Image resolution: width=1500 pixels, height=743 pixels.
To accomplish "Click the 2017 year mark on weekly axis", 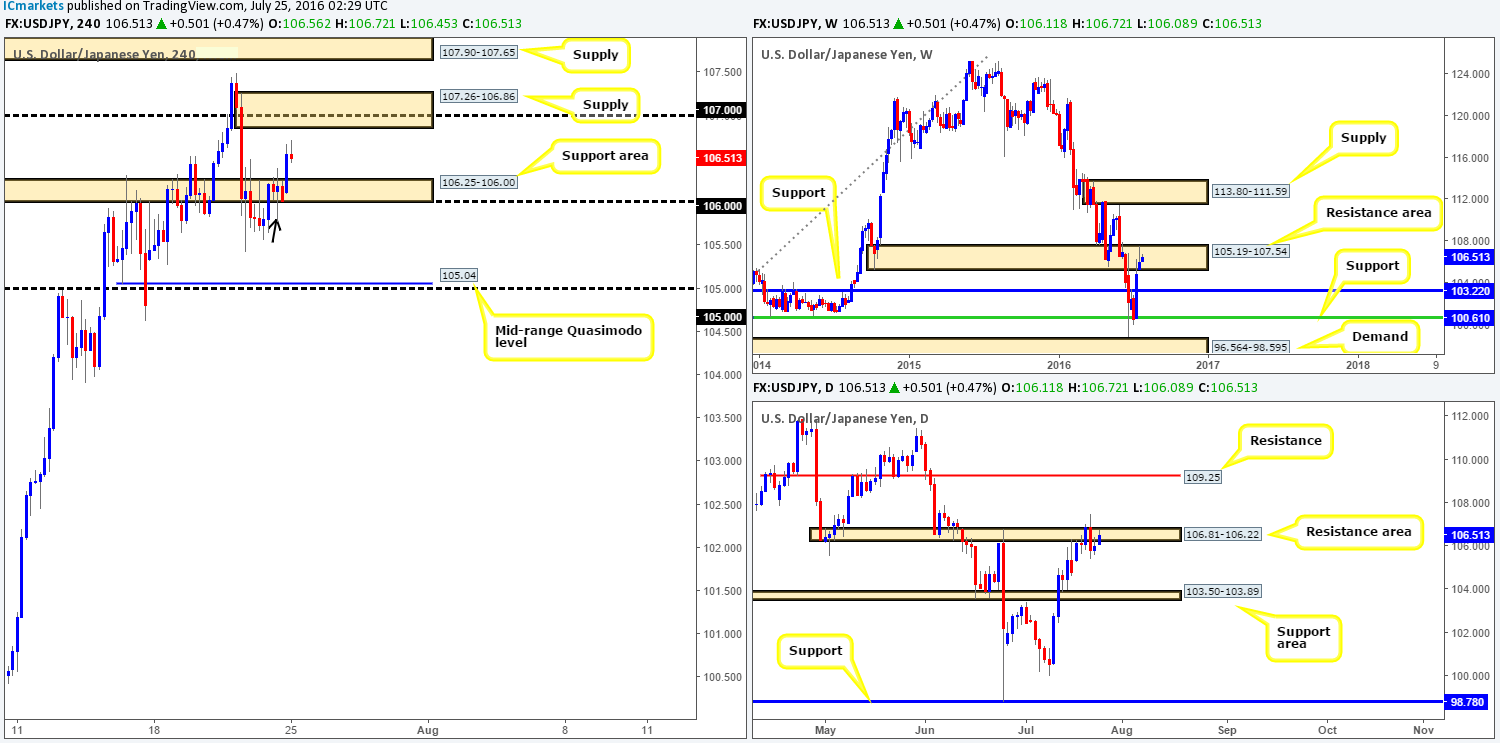I will coord(1207,366).
